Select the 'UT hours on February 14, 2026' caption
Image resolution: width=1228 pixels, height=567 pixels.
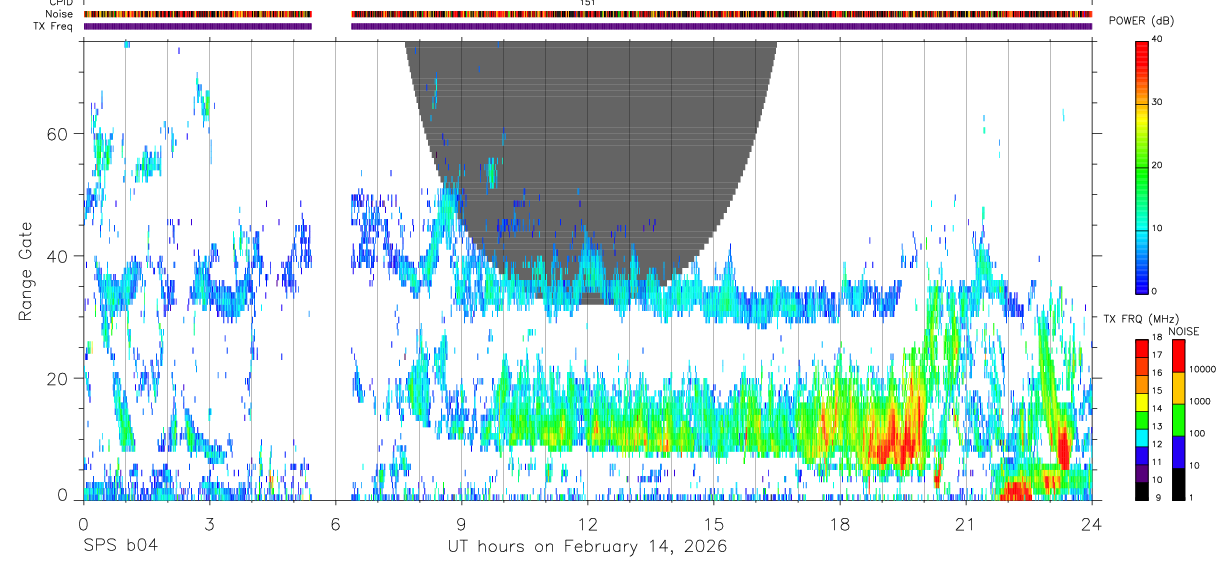(x=587, y=547)
